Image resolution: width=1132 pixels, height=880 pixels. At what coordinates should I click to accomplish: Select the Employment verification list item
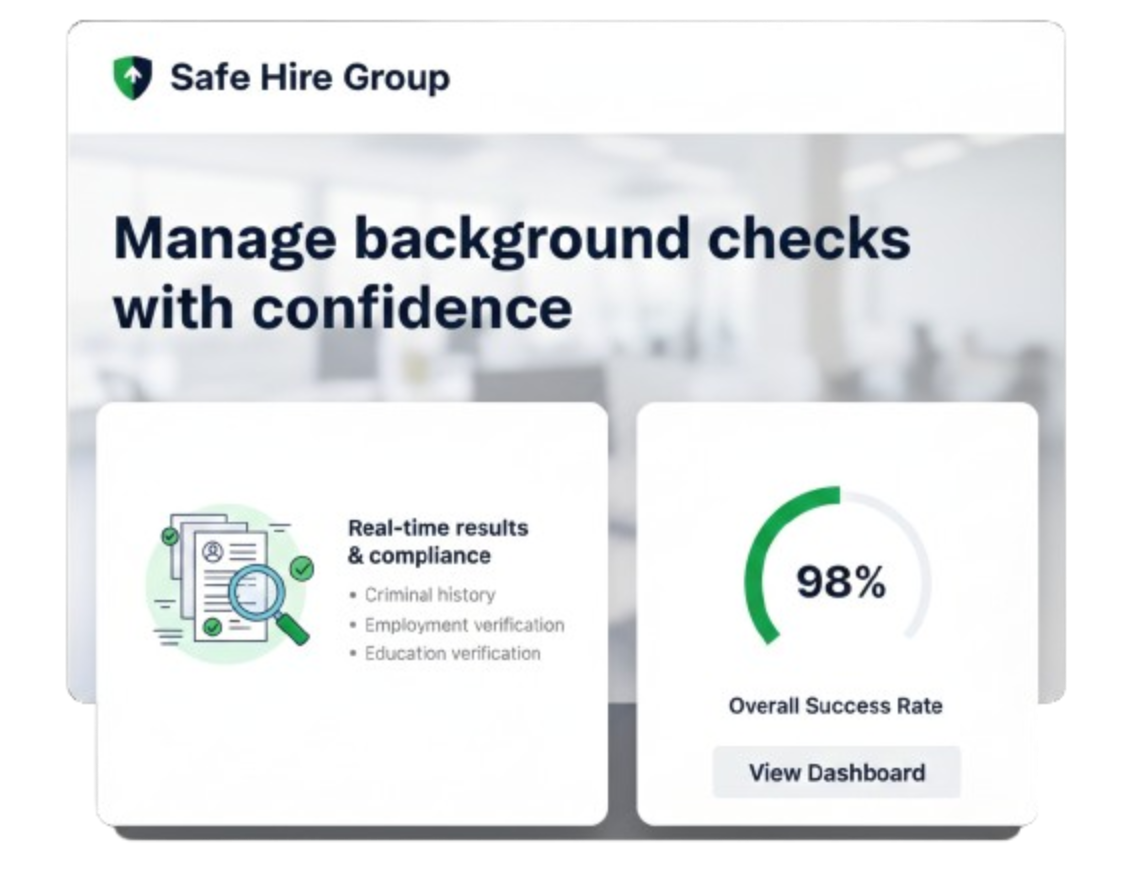coord(464,625)
